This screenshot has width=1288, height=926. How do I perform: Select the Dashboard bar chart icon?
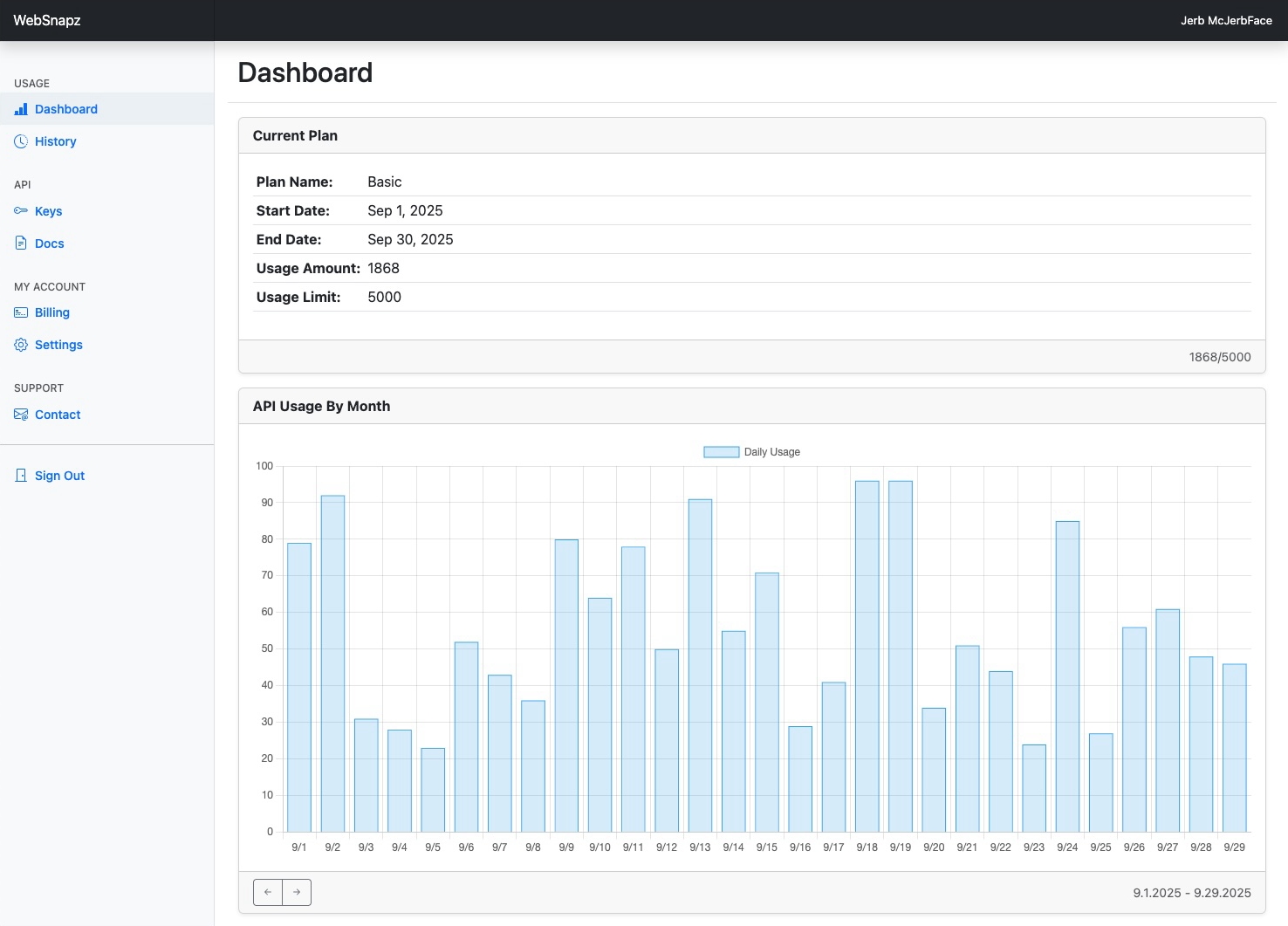click(x=21, y=109)
